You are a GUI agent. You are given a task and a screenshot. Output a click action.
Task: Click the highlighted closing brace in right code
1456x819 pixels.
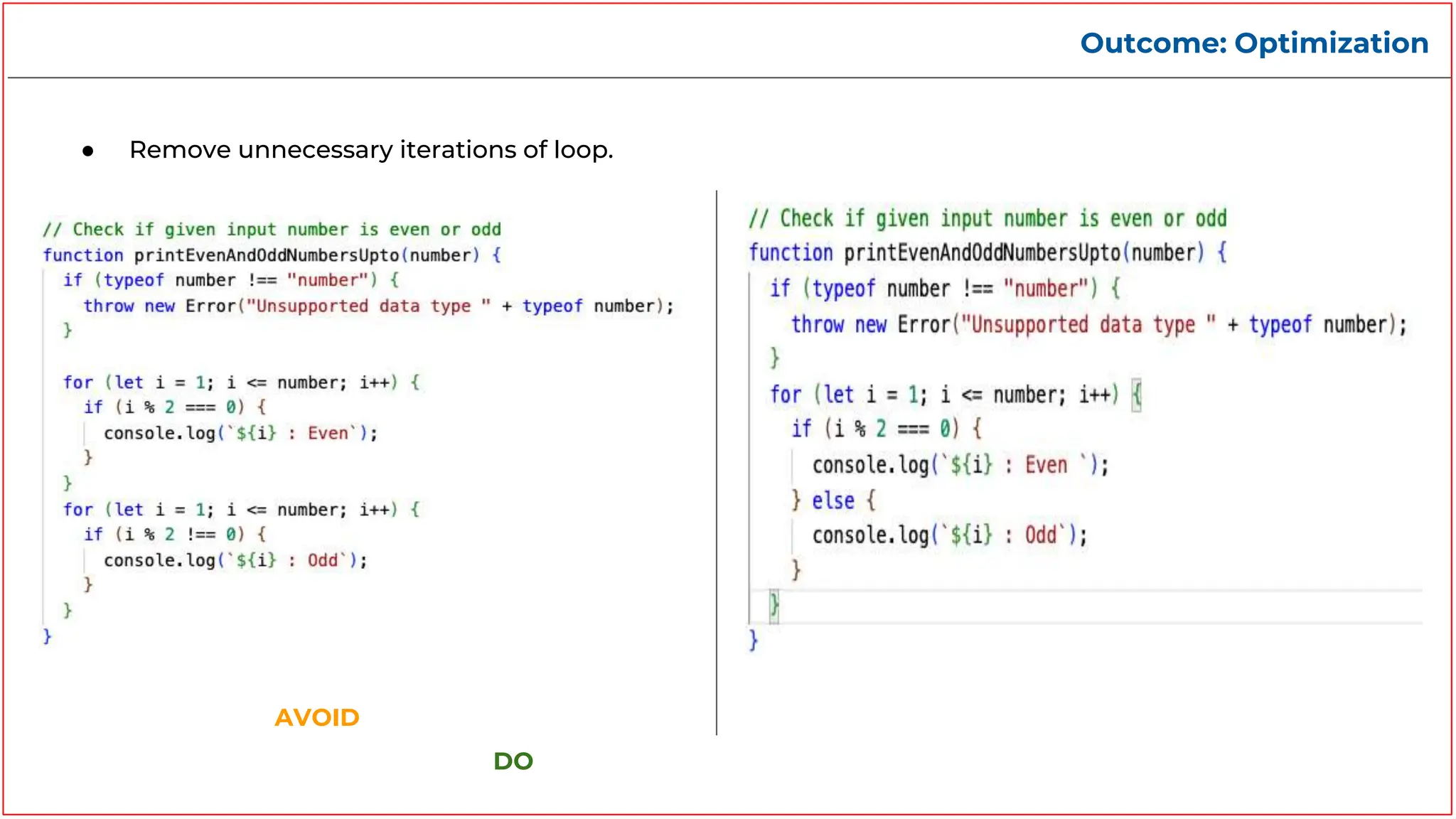pyautogui.click(x=774, y=606)
